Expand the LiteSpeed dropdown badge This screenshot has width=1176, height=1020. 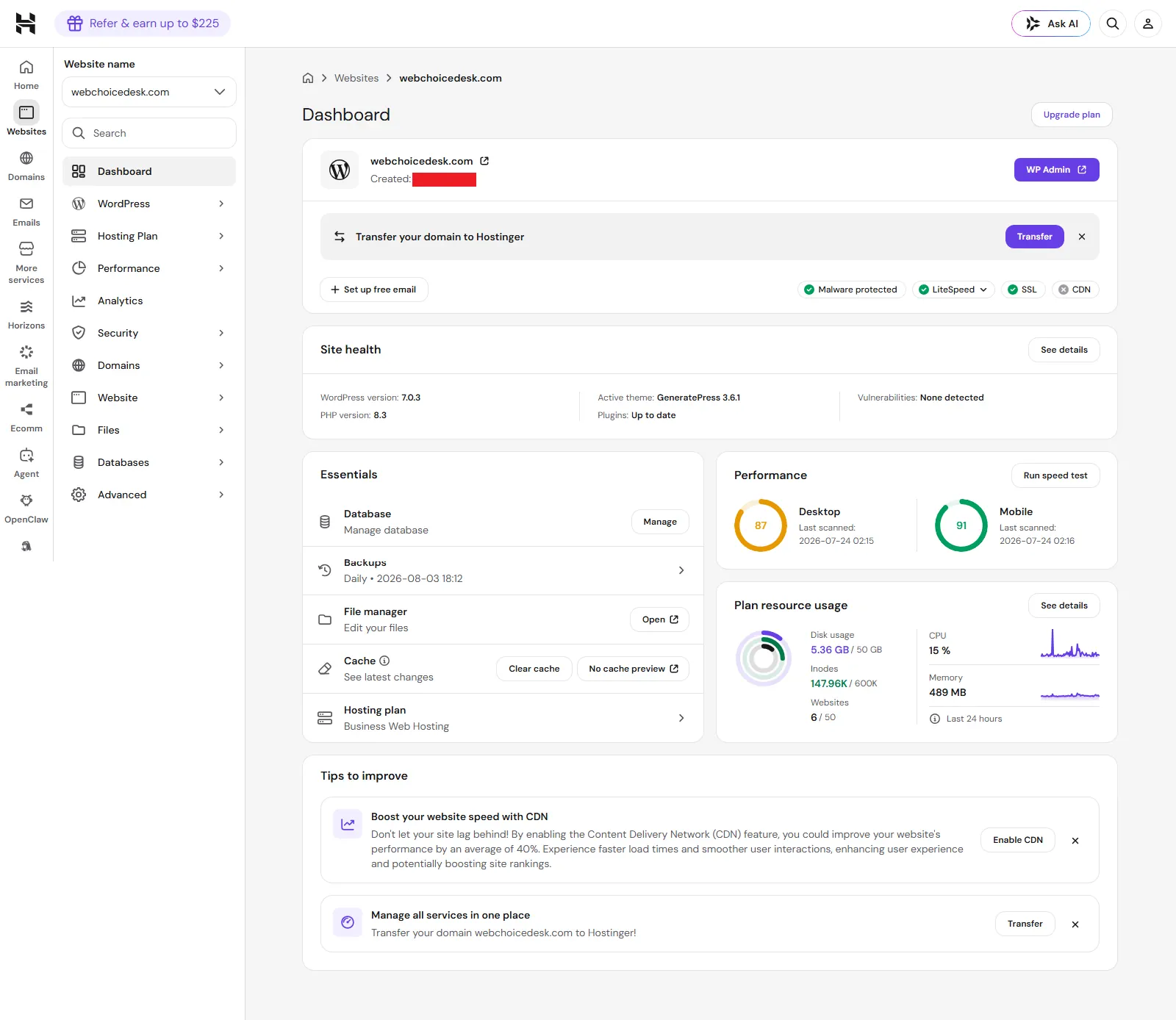pos(954,290)
